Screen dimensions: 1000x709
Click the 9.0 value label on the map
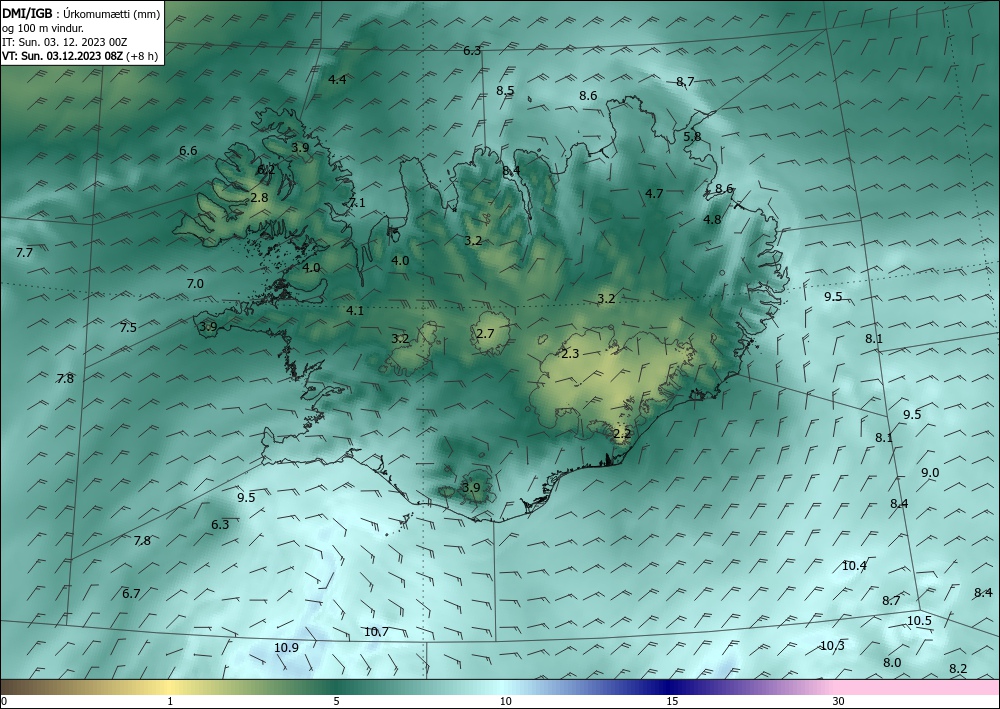[x=930, y=472]
